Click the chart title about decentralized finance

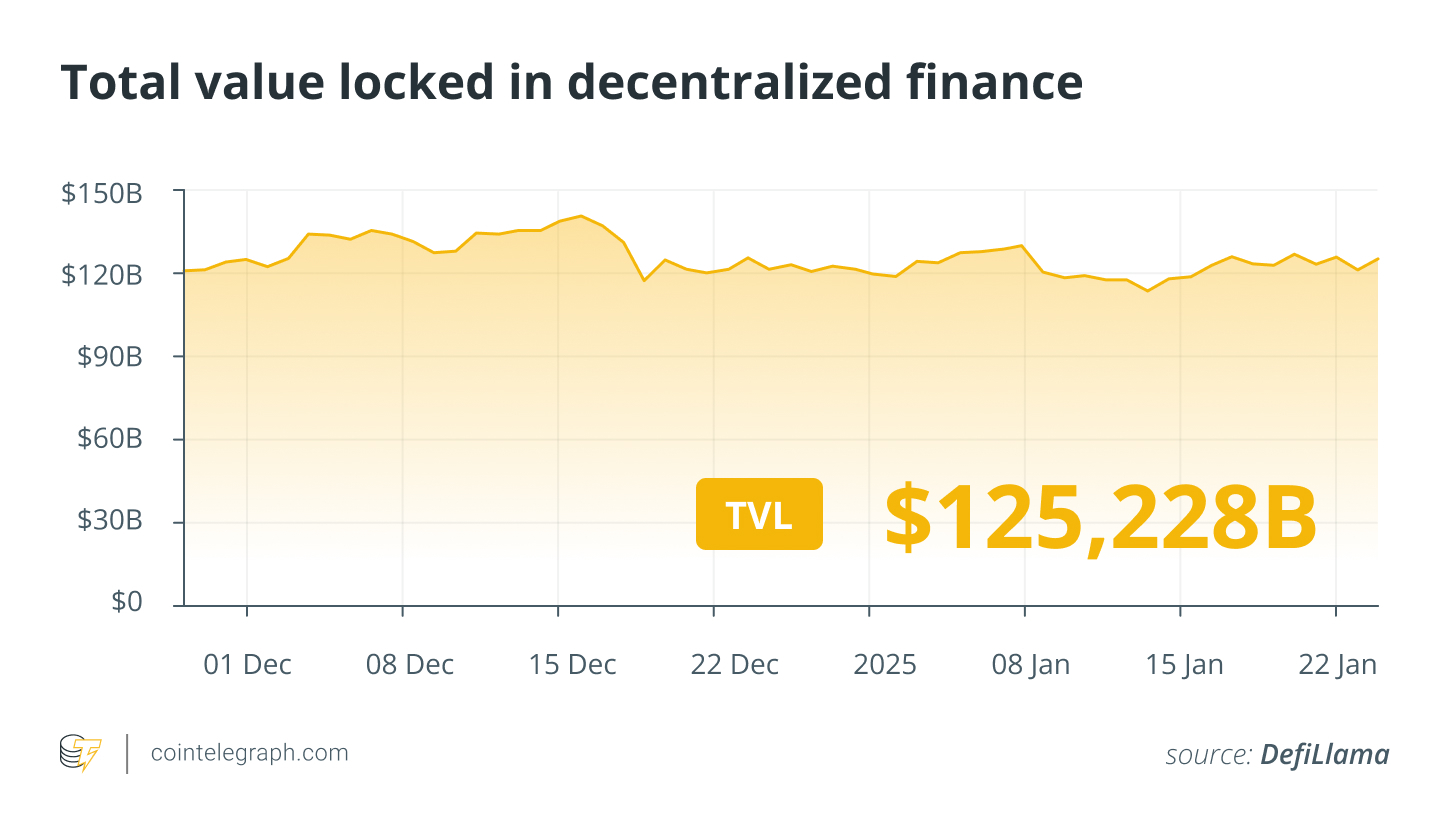[x=571, y=83]
